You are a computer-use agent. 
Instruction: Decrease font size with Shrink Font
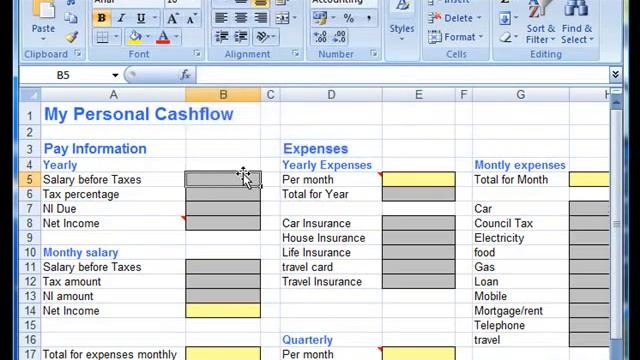(x=191, y=18)
